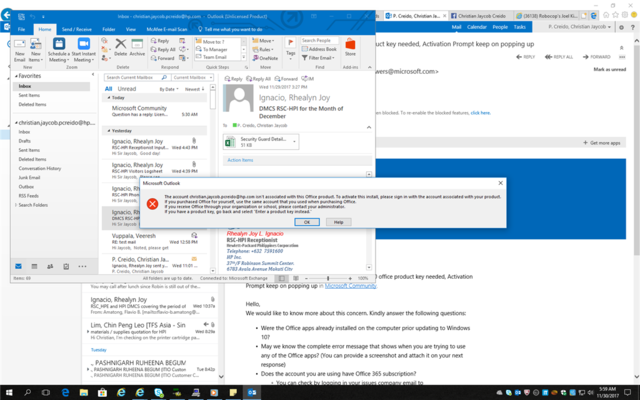Open the Drafts folder

pos(24,141)
